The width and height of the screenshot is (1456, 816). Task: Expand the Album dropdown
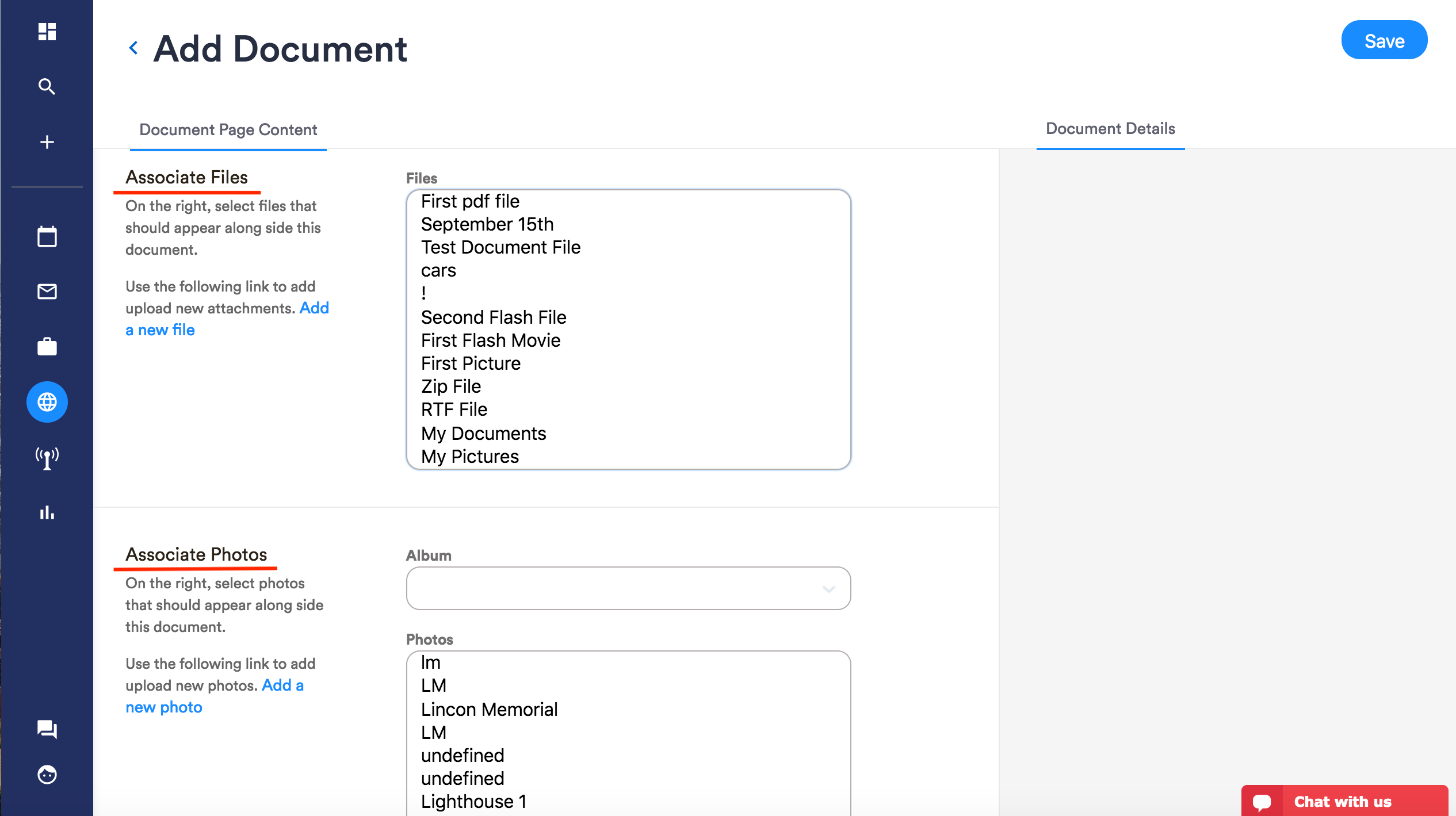pos(628,588)
